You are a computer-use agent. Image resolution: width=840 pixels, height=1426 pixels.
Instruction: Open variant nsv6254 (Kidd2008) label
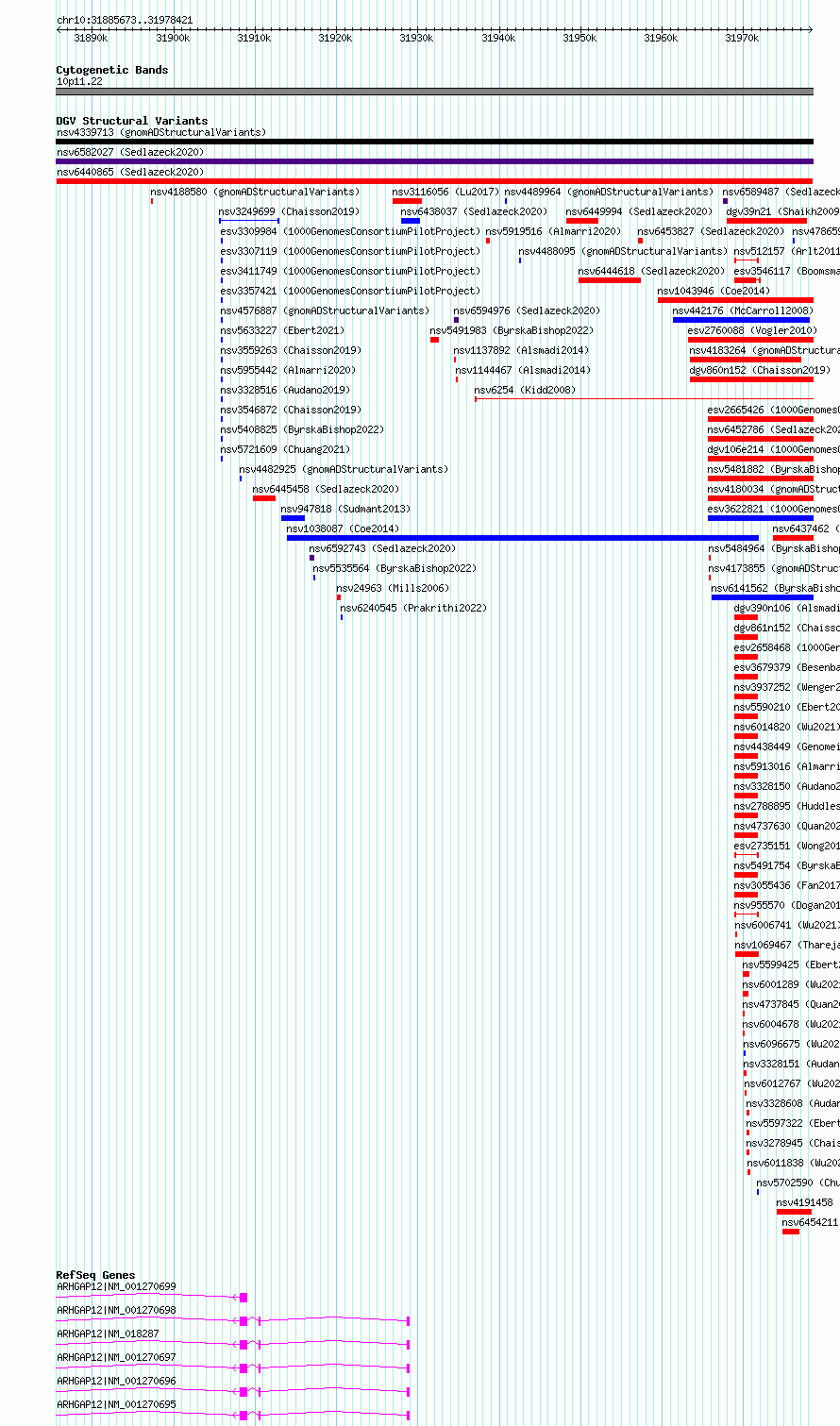pos(525,390)
